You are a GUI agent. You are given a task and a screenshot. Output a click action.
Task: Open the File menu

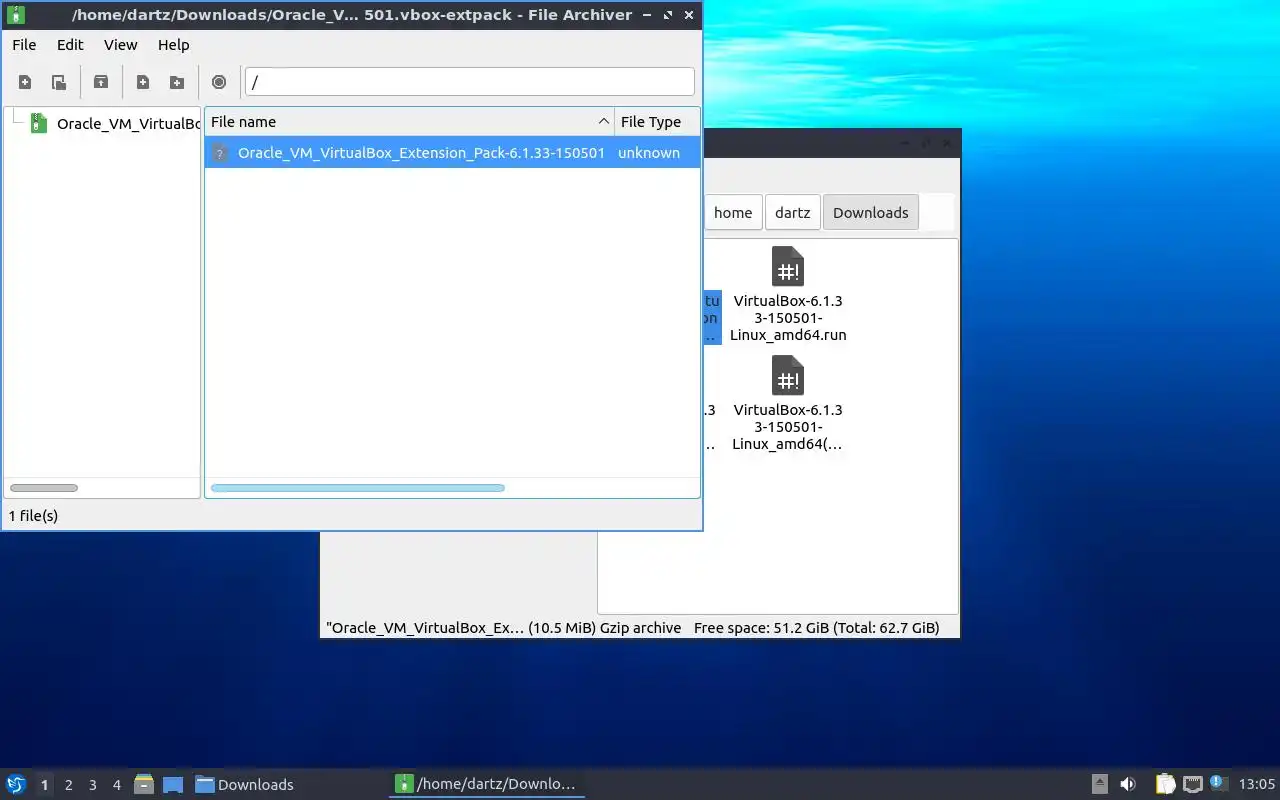point(24,45)
